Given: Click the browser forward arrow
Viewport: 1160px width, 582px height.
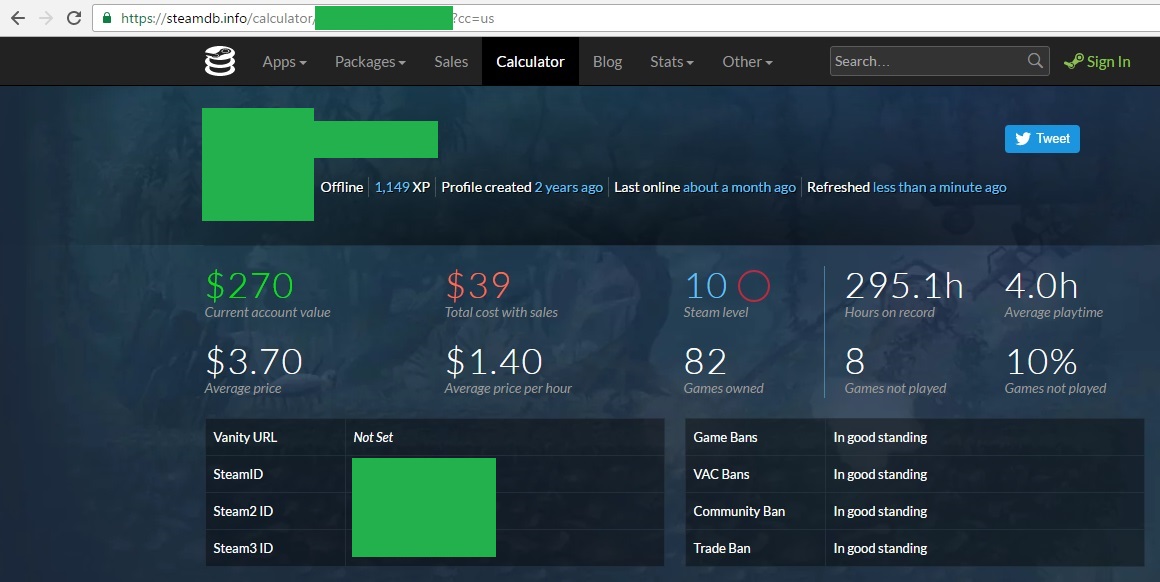Looking at the screenshot, I should (46, 18).
